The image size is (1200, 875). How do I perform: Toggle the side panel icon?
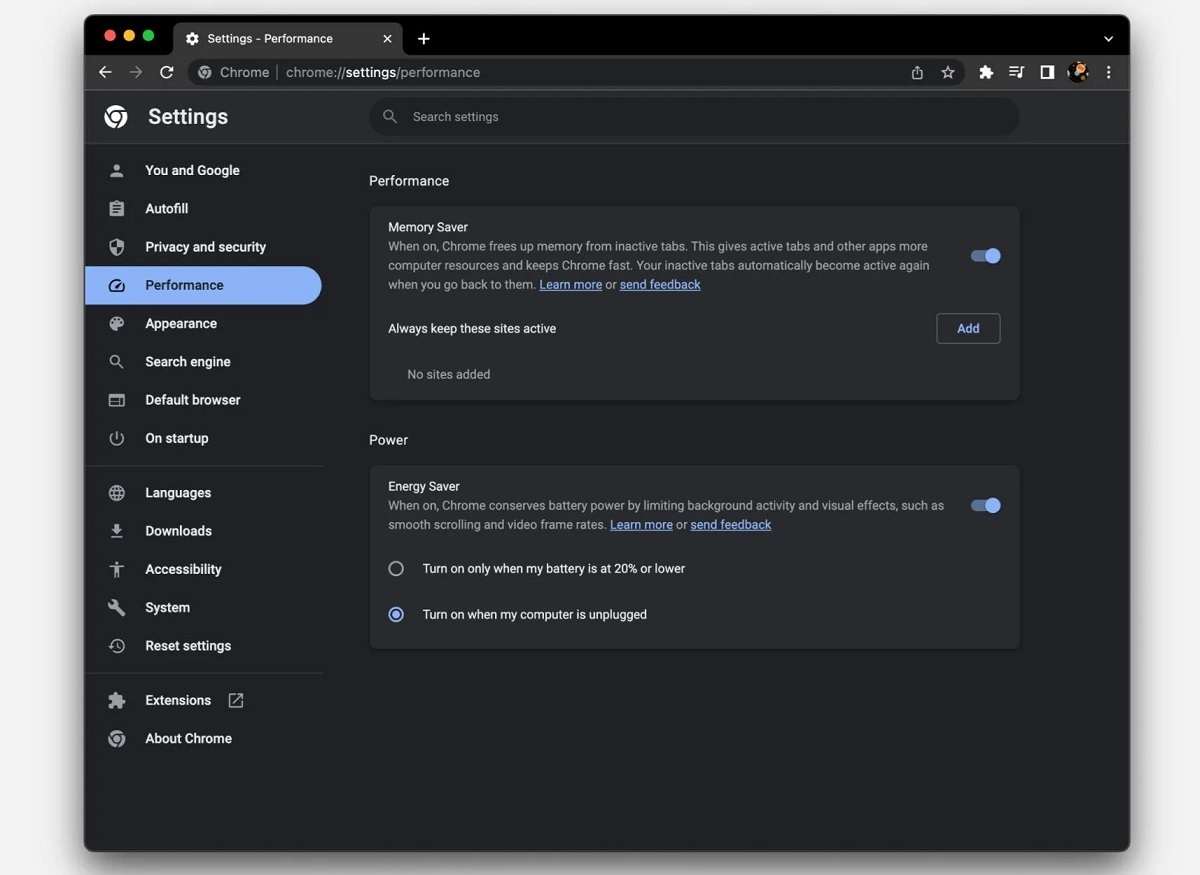[x=1047, y=72]
